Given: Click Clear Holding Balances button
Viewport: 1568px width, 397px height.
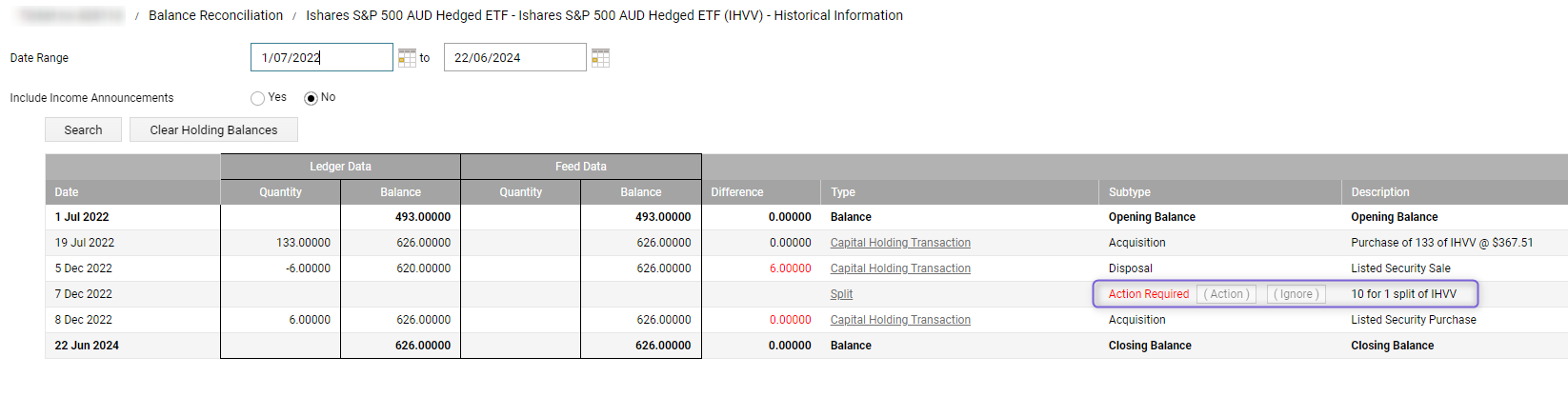Looking at the screenshot, I should click(213, 130).
